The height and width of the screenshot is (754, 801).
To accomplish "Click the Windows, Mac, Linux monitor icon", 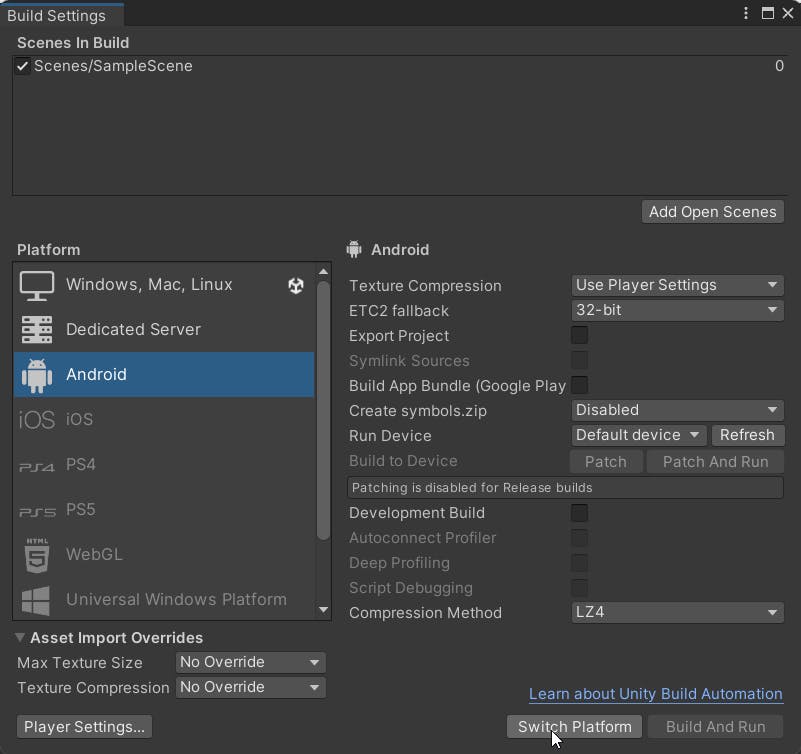I will (x=37, y=285).
